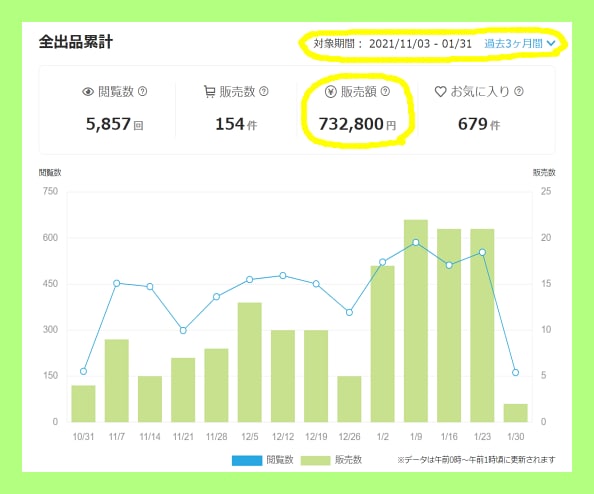Click the x-axis label 1/23
This screenshot has height=494, width=594.
pyautogui.click(x=482, y=437)
